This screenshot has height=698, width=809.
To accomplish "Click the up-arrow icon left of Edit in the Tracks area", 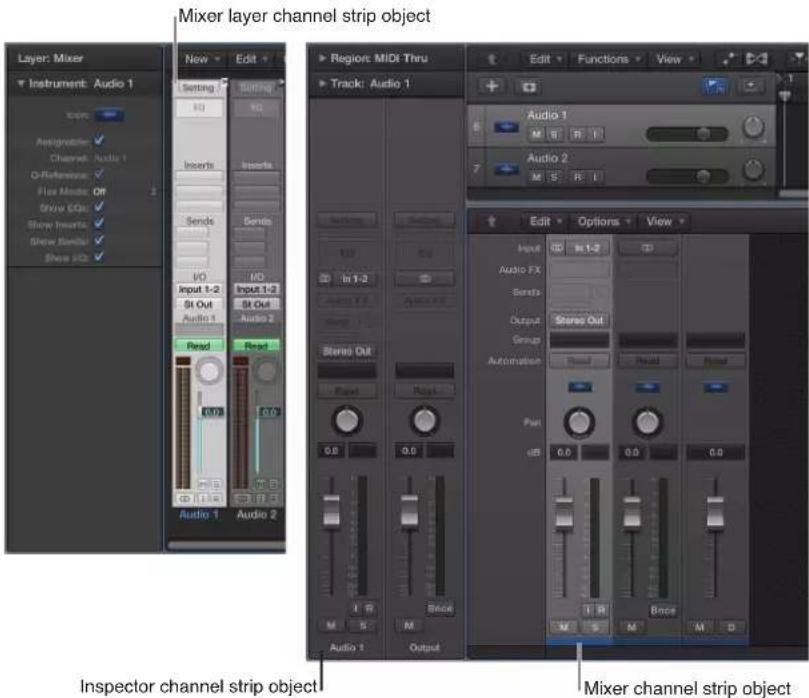I will pyautogui.click(x=492, y=59).
